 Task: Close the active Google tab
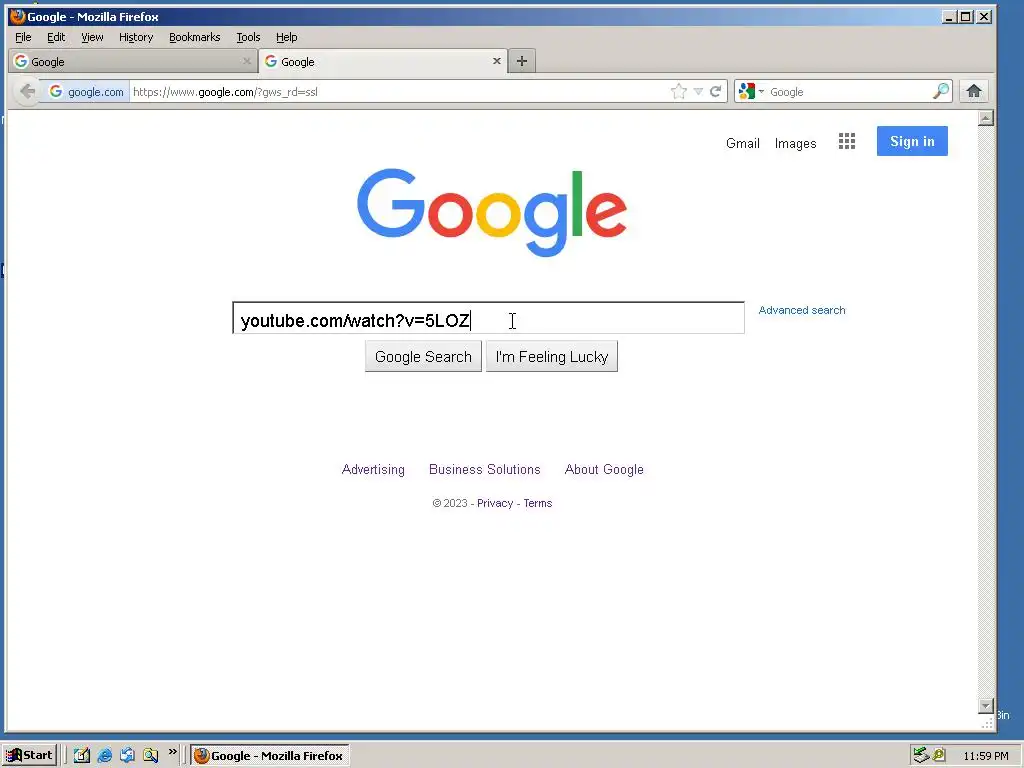coord(496,61)
